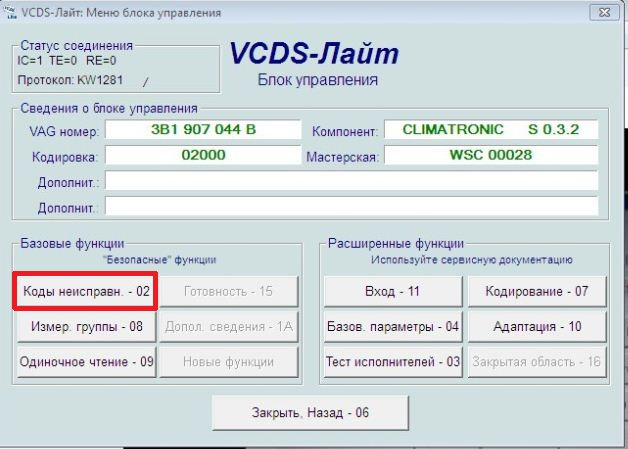Click the Статус соединения group label
This screenshot has height=449, width=628.
(x=76, y=46)
